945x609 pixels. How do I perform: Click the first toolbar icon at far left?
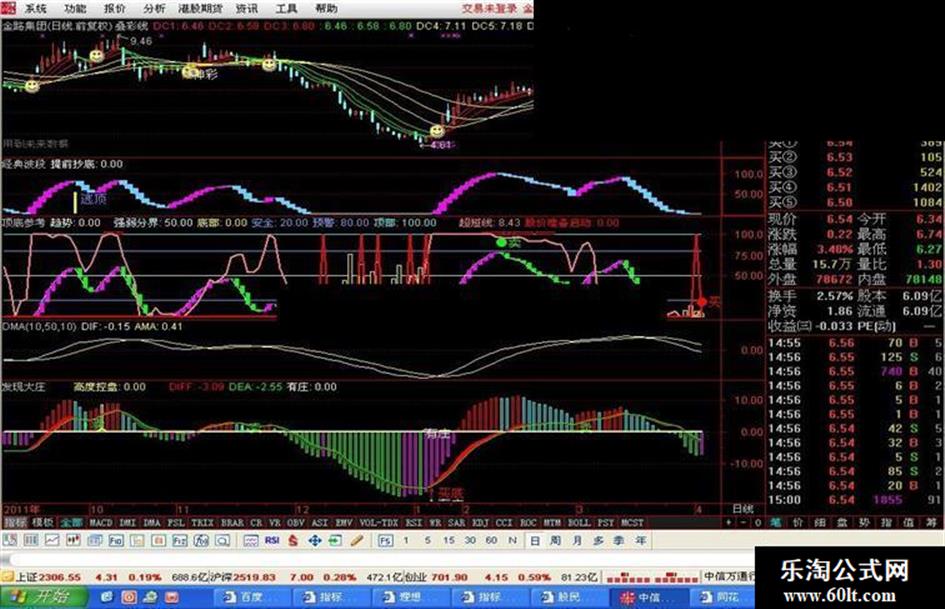coord(10,540)
